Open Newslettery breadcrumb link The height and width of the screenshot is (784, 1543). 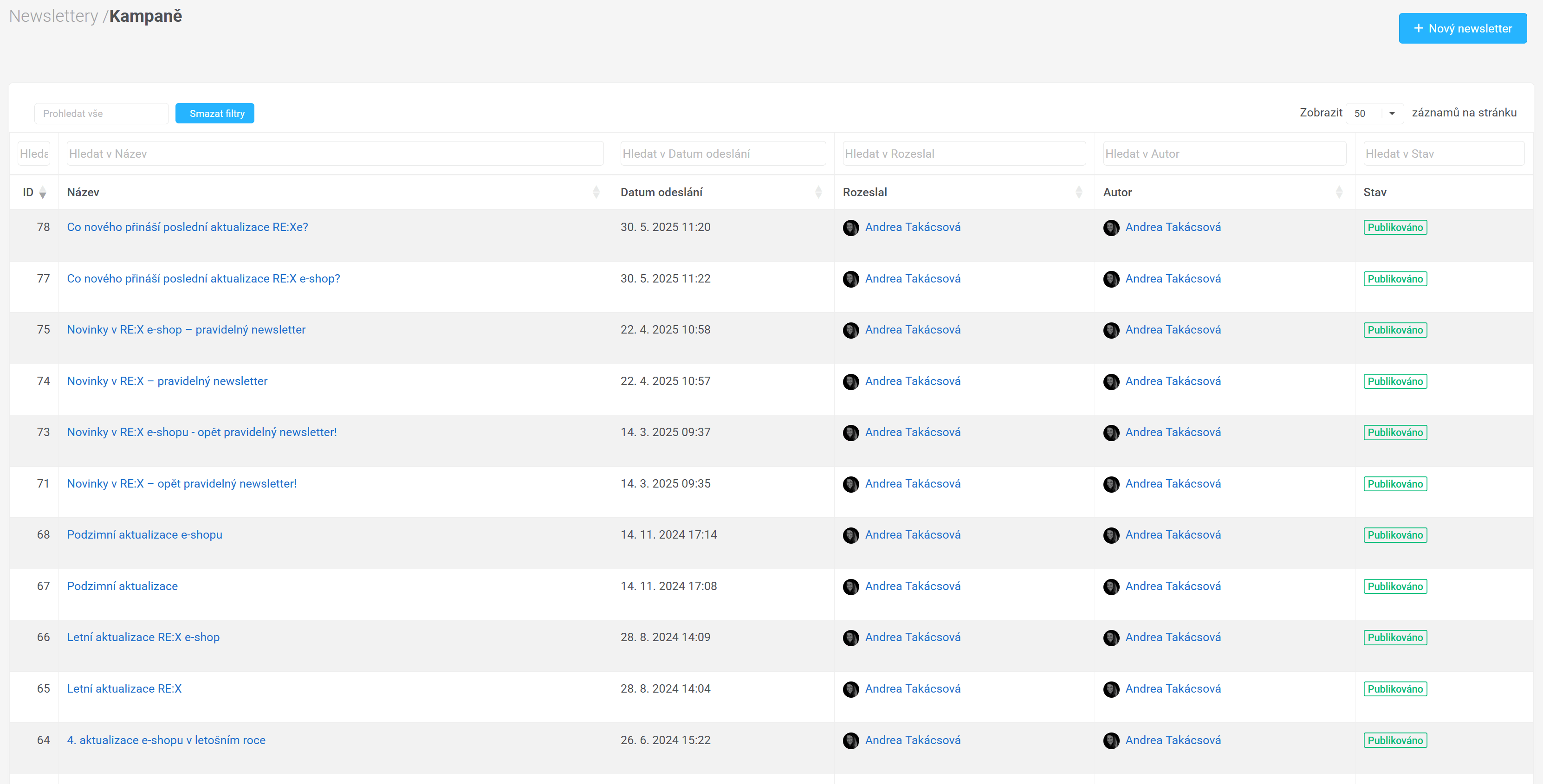53,16
